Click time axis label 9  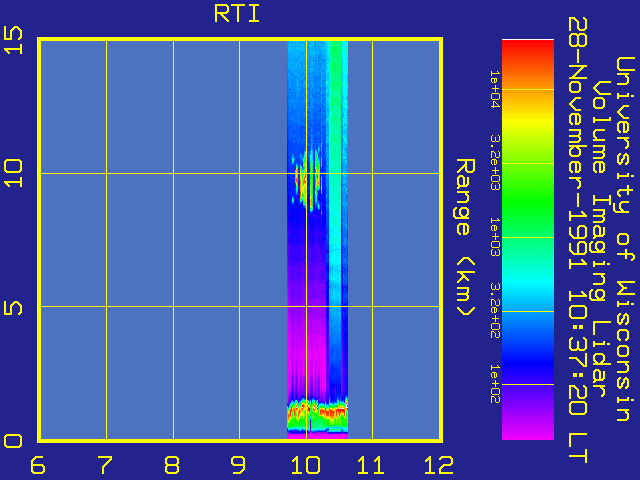point(238,465)
